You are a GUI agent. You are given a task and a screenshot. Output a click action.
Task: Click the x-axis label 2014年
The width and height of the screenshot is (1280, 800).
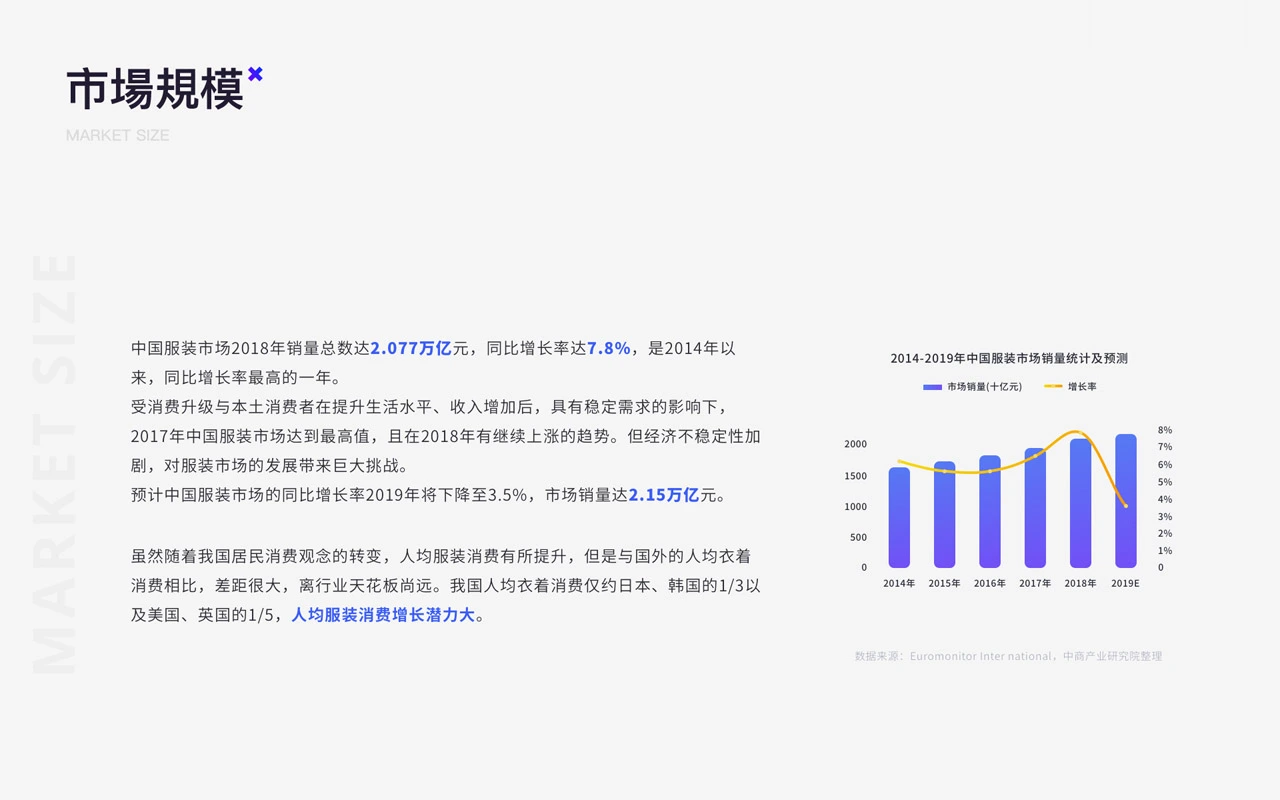[x=899, y=584]
